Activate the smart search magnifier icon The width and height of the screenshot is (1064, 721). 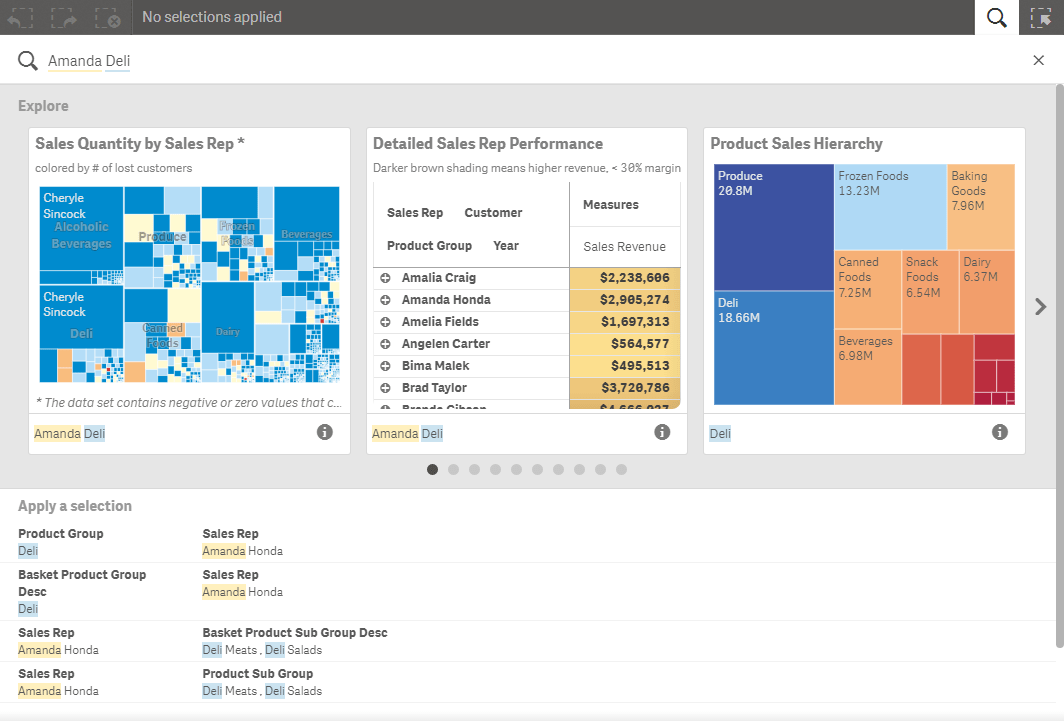click(x=996, y=17)
